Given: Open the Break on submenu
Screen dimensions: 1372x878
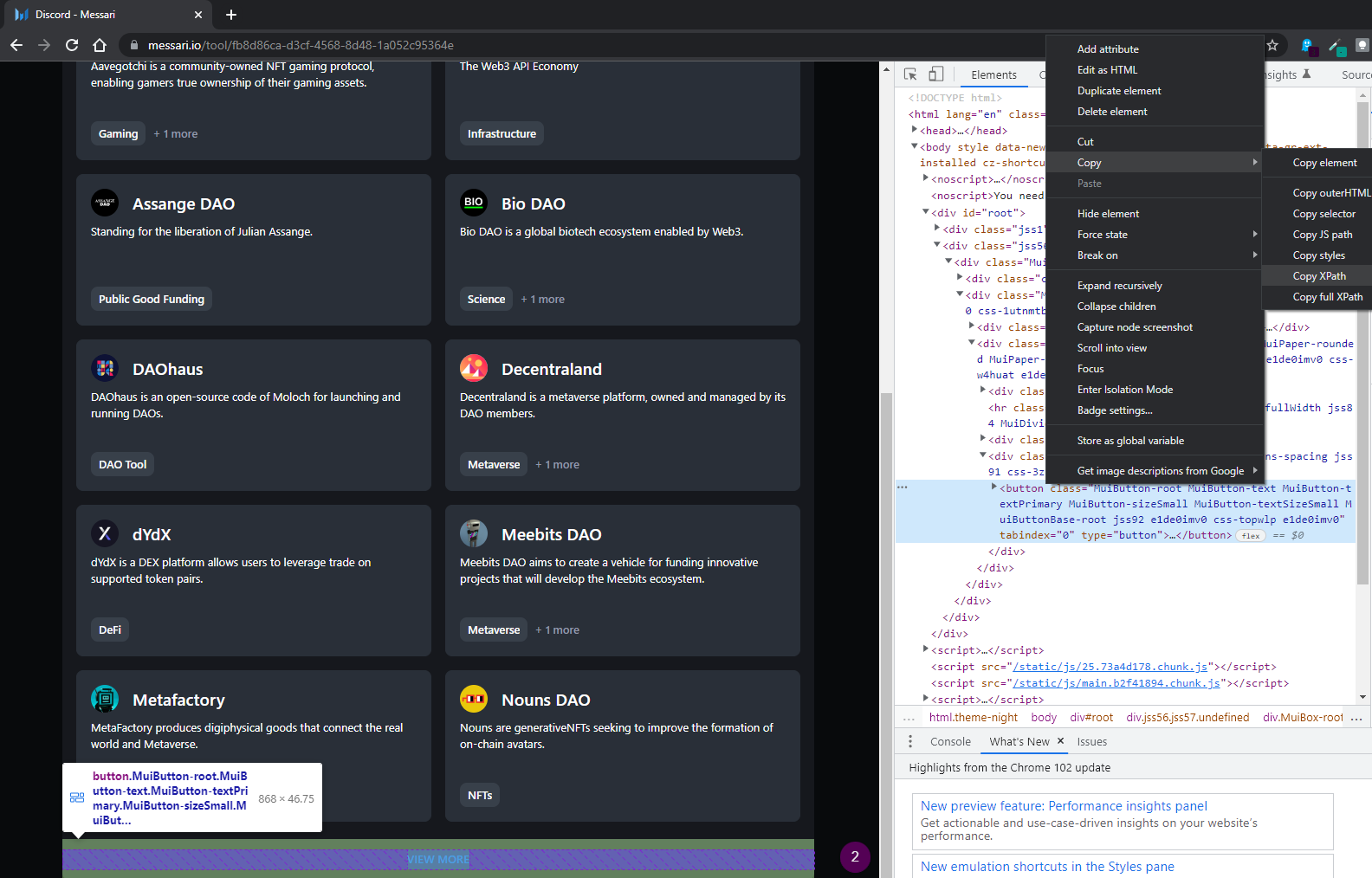Looking at the screenshot, I should 1155,255.
